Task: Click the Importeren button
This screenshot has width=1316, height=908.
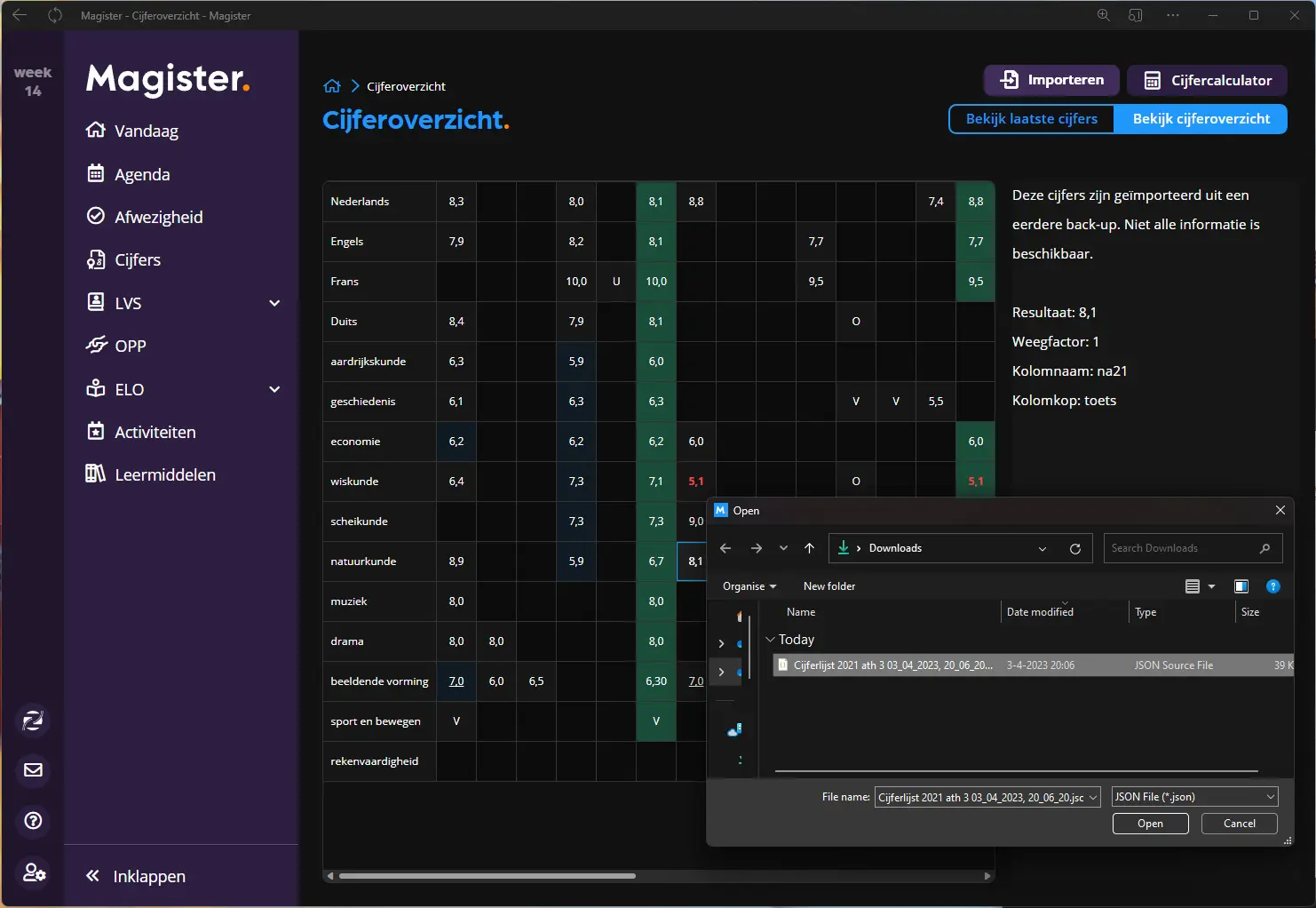Action: tap(1051, 80)
